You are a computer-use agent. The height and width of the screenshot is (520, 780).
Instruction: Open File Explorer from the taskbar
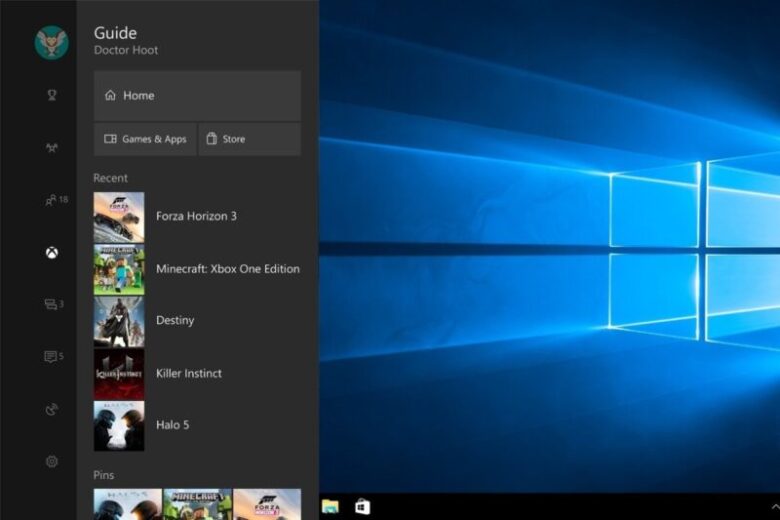[330, 506]
